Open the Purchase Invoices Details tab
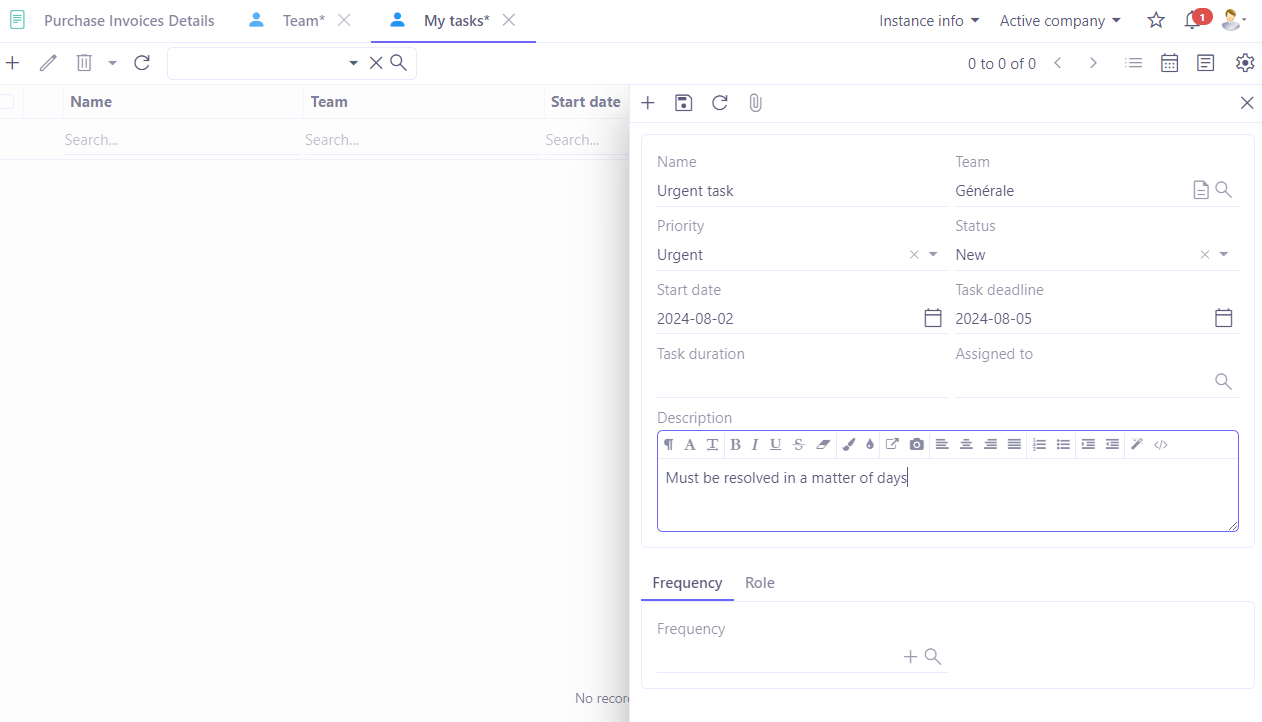Image resolution: width=1262 pixels, height=722 pixels. [128, 20]
